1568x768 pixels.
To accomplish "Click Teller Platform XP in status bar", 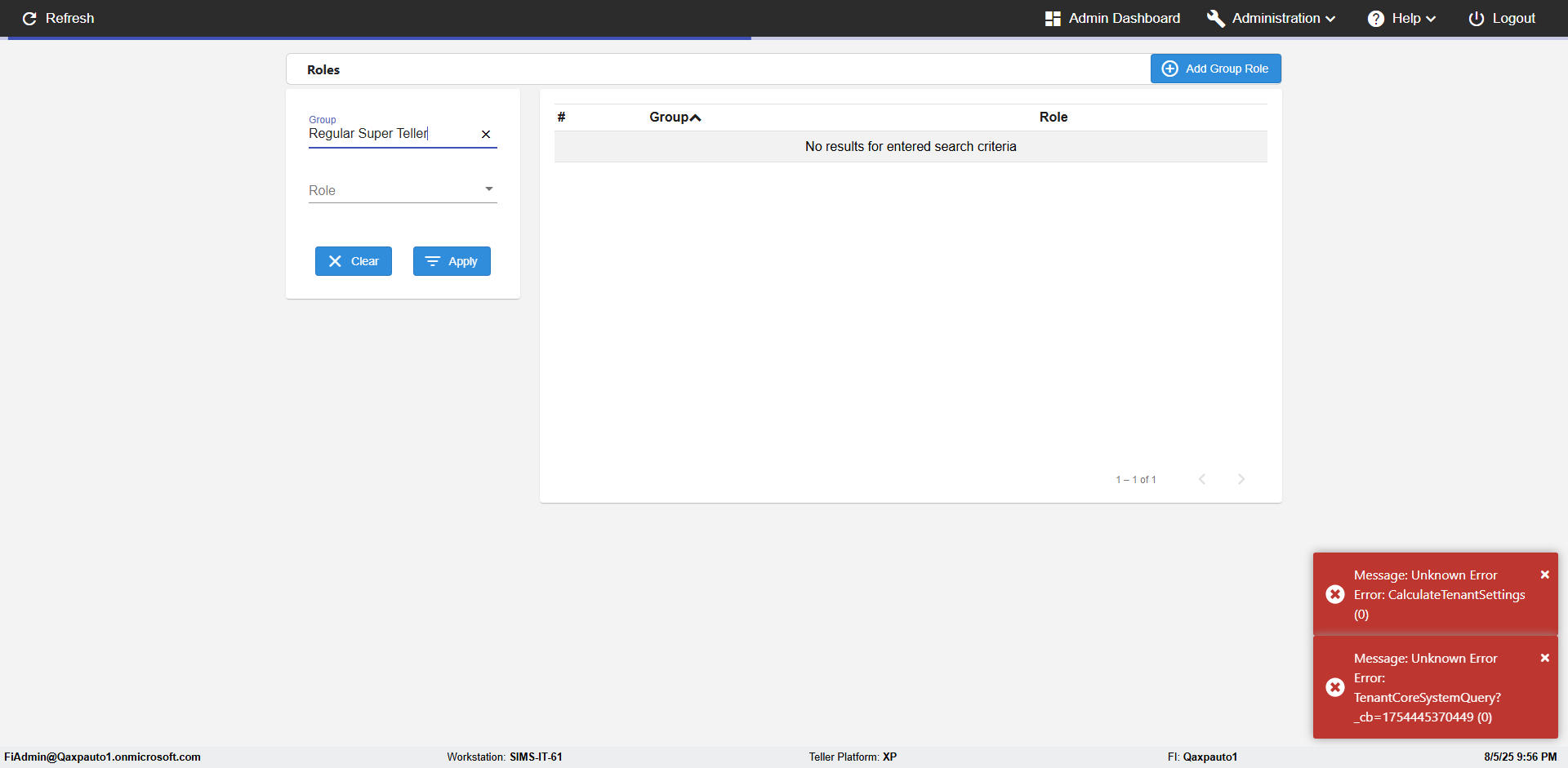I will (x=853, y=757).
